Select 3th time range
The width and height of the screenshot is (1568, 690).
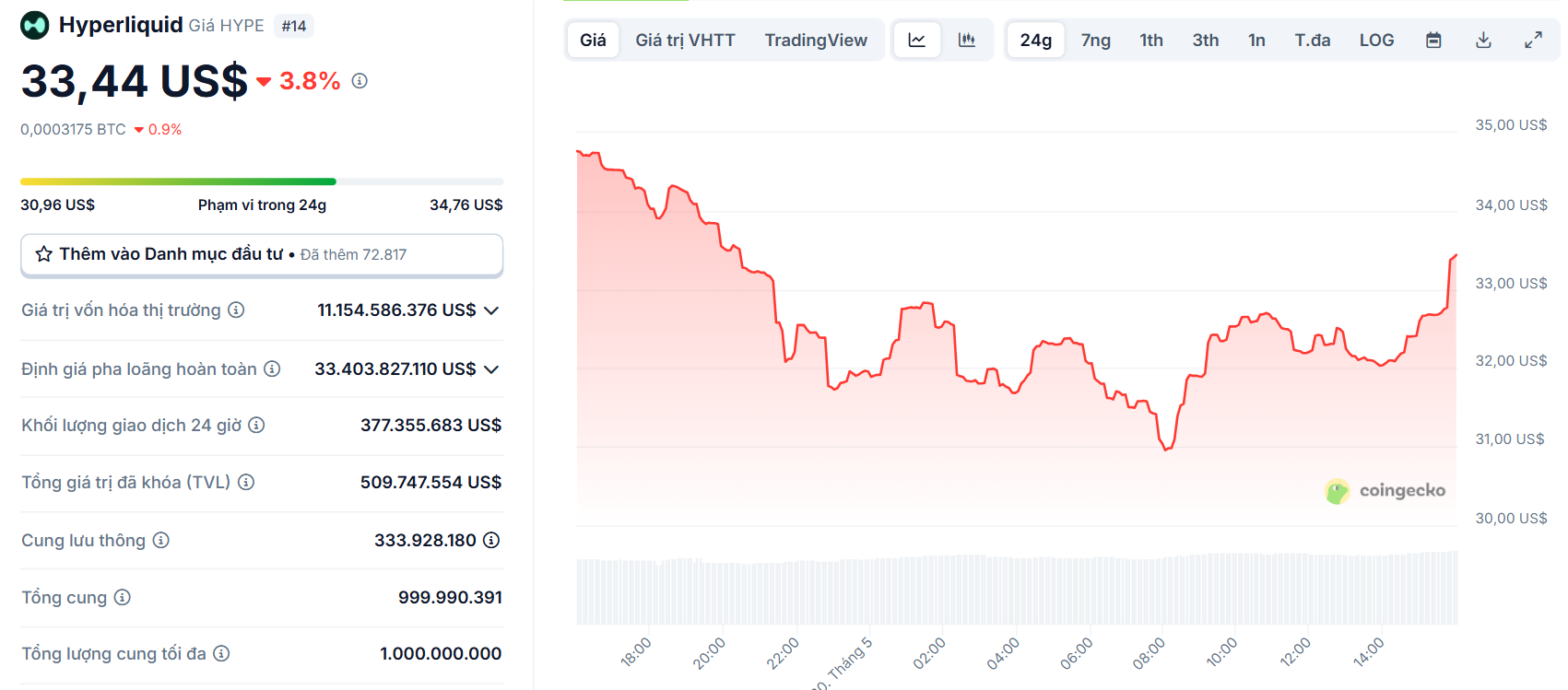point(1206,40)
